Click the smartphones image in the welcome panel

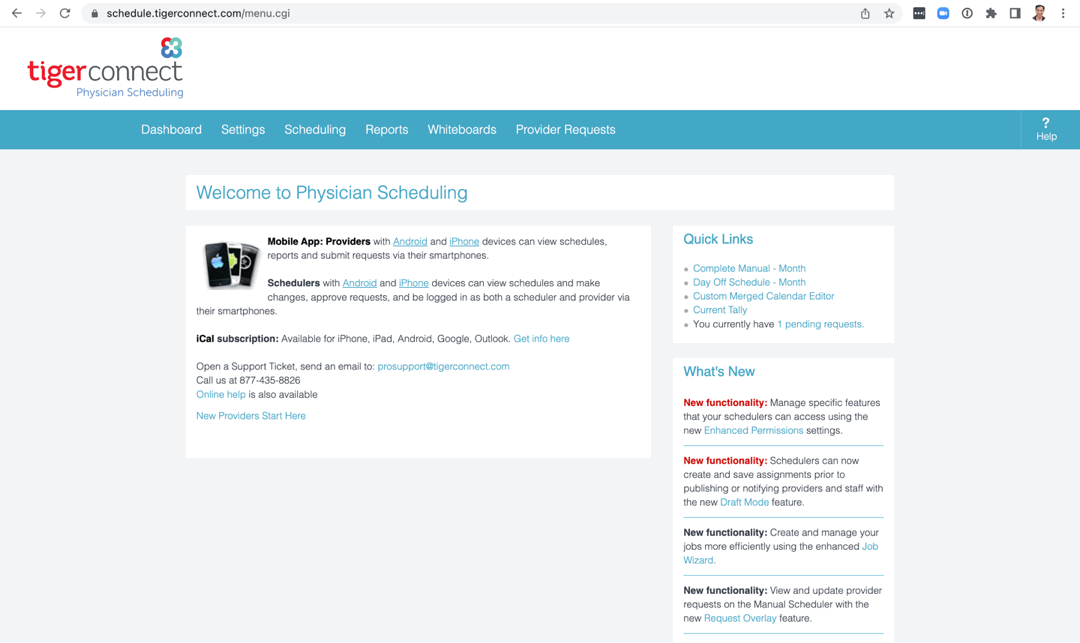pos(230,264)
